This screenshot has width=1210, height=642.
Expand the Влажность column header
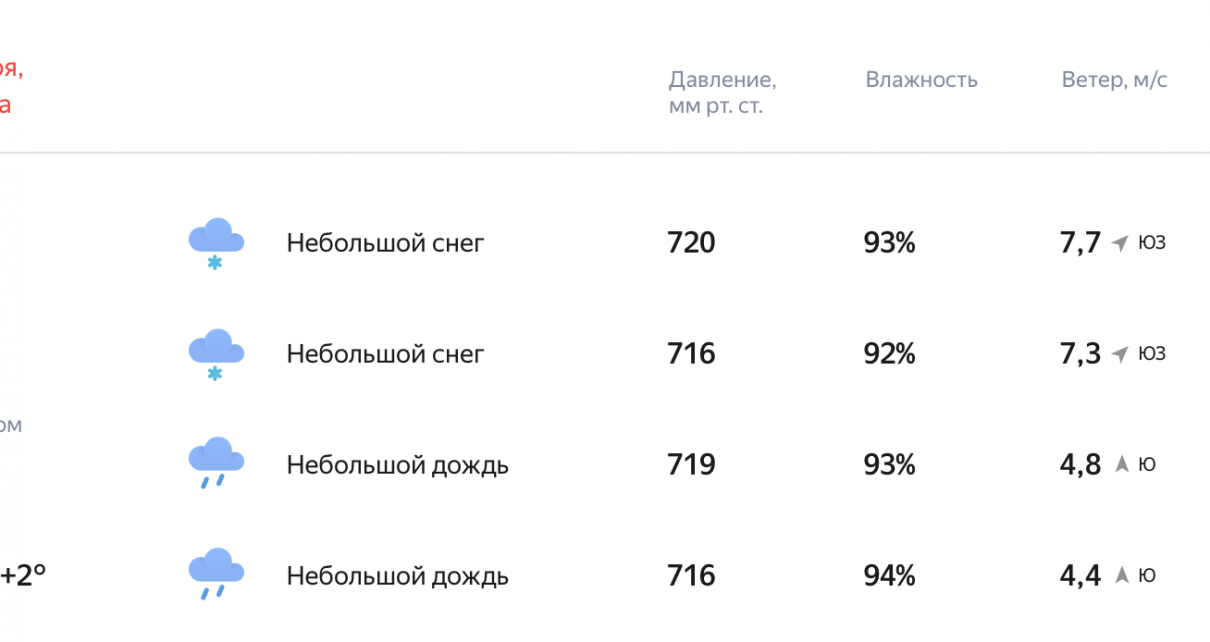coord(922,80)
